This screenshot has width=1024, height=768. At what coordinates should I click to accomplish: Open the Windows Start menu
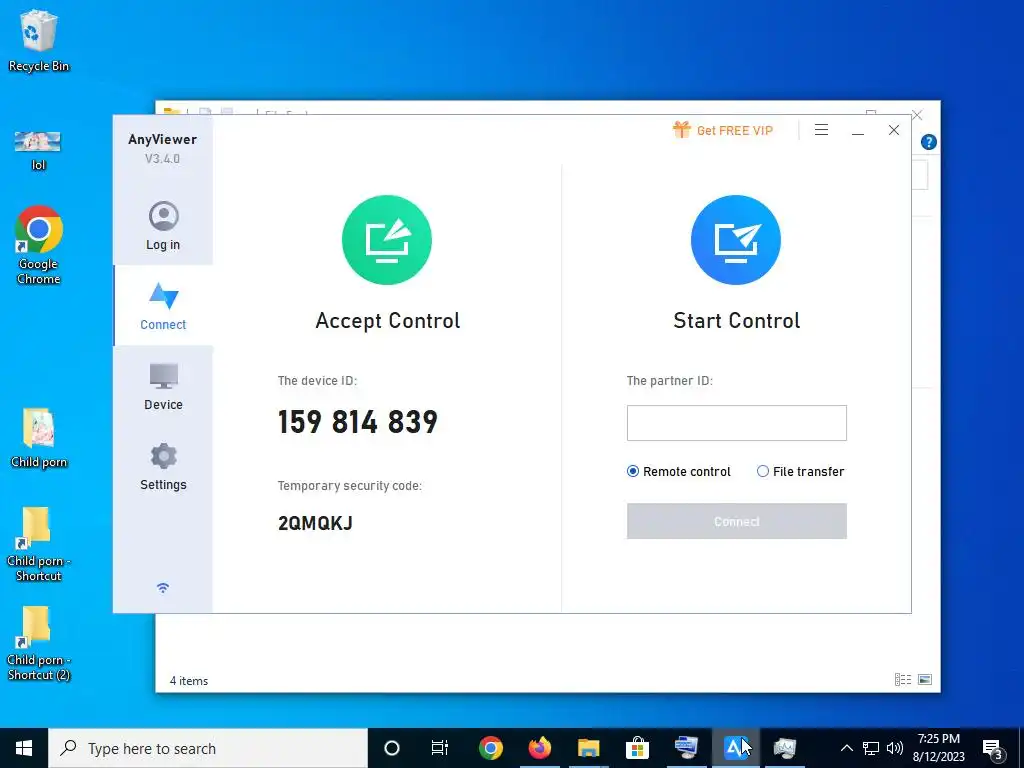click(x=24, y=748)
